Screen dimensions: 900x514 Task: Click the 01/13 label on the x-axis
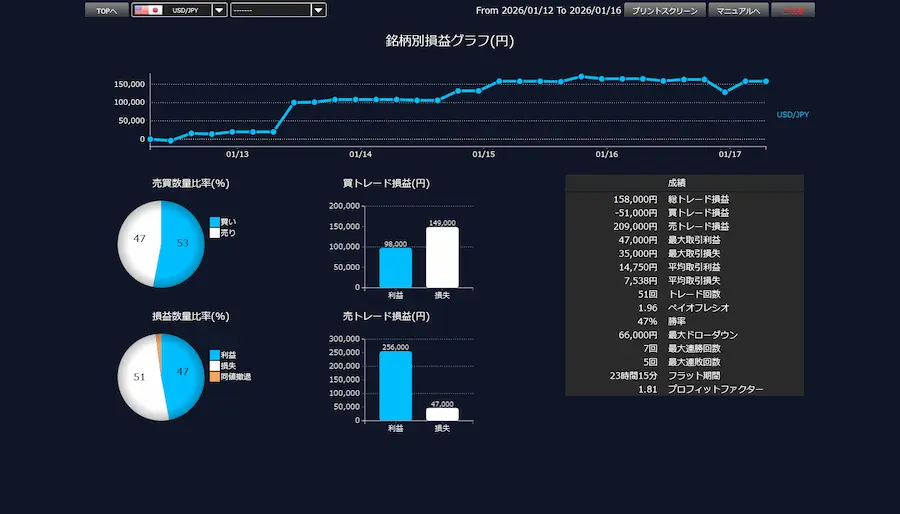point(237,154)
